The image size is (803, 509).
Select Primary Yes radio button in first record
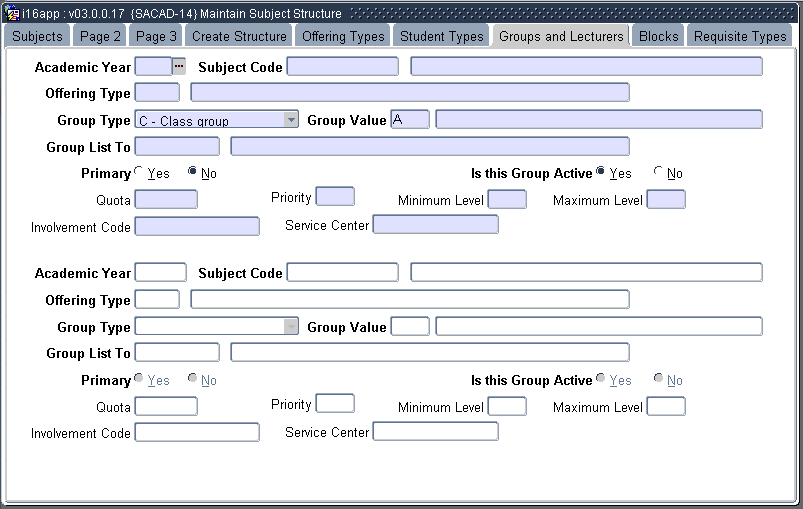(139, 173)
